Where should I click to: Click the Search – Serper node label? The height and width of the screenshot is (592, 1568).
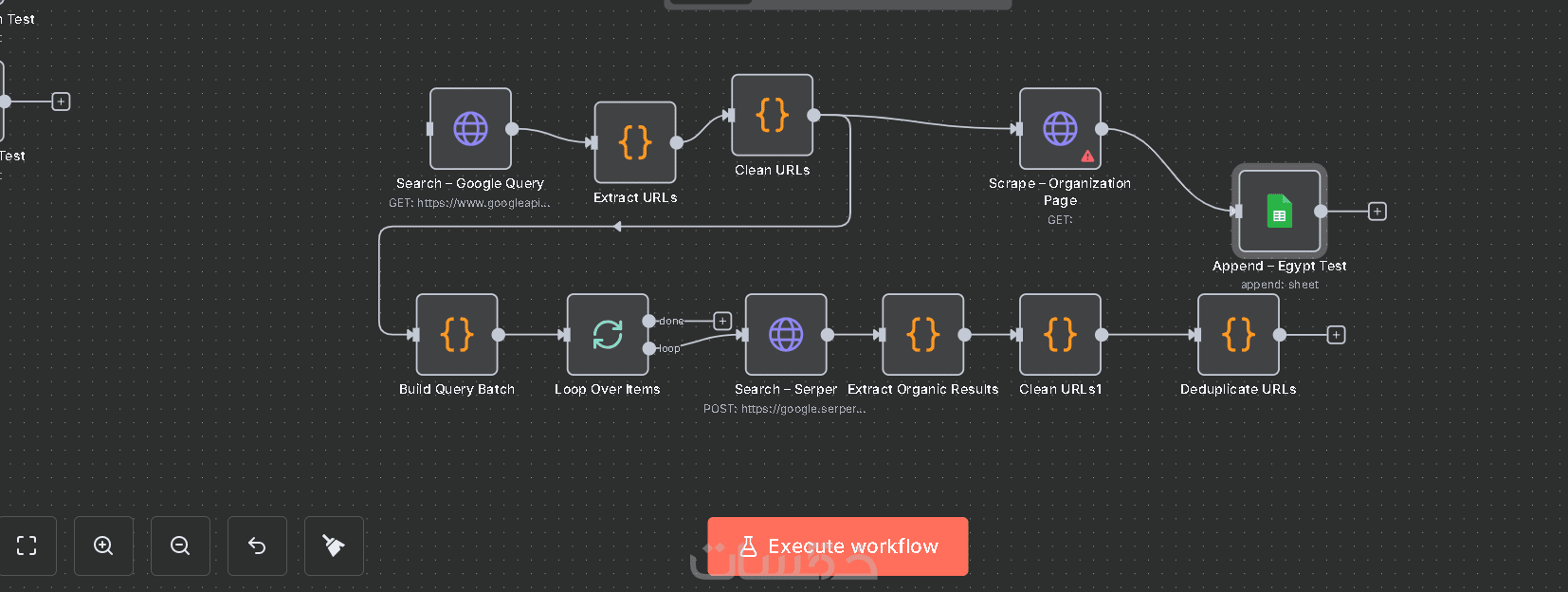[786, 389]
